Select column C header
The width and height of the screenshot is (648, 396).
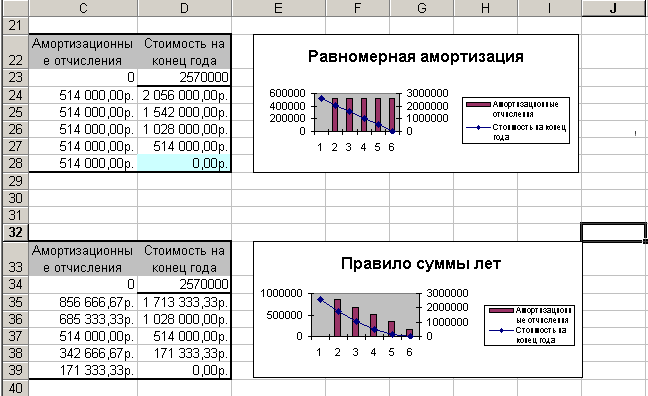click(83, 8)
